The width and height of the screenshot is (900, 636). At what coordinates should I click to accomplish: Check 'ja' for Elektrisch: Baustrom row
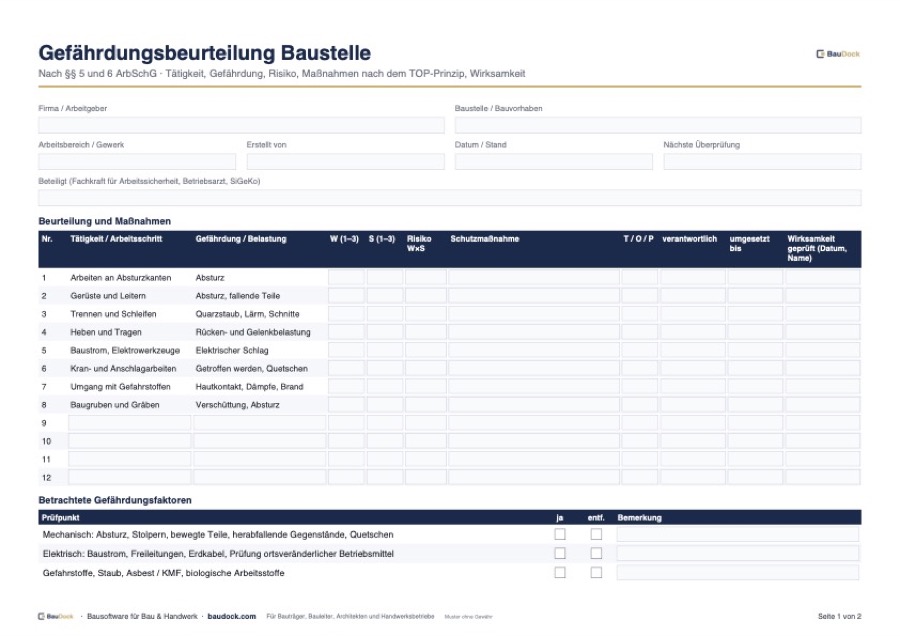click(x=560, y=553)
